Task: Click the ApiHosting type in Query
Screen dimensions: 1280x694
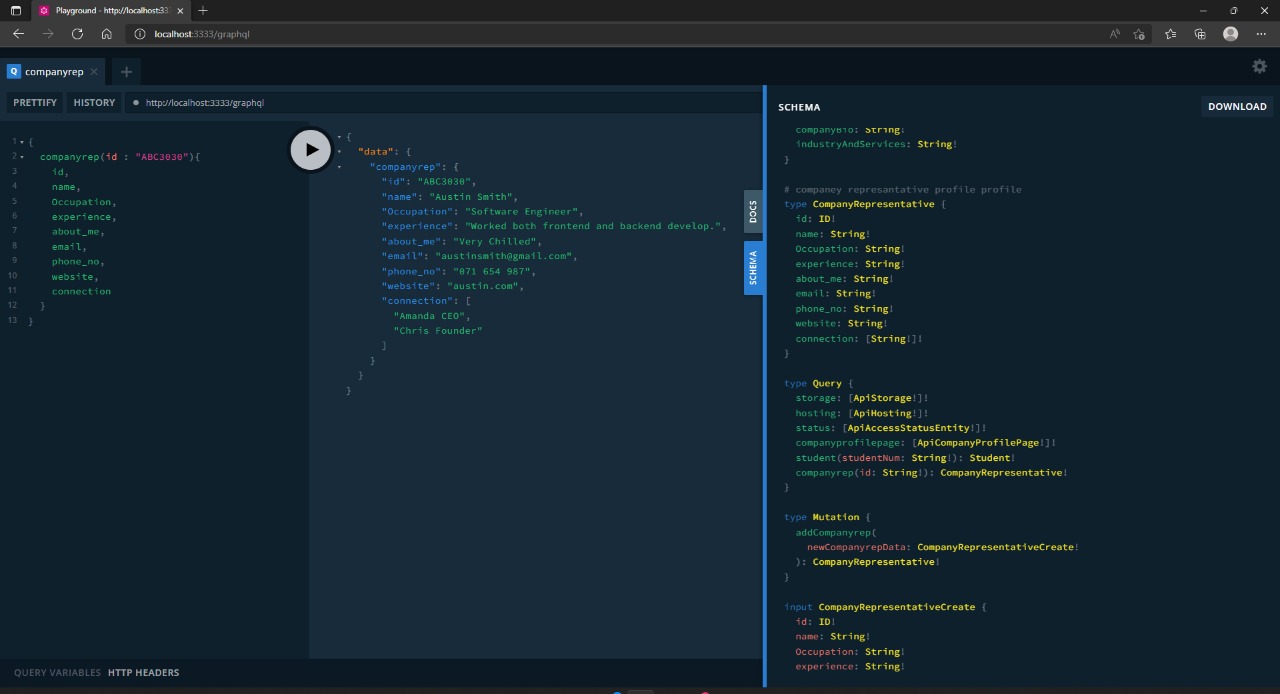Action: [881, 413]
